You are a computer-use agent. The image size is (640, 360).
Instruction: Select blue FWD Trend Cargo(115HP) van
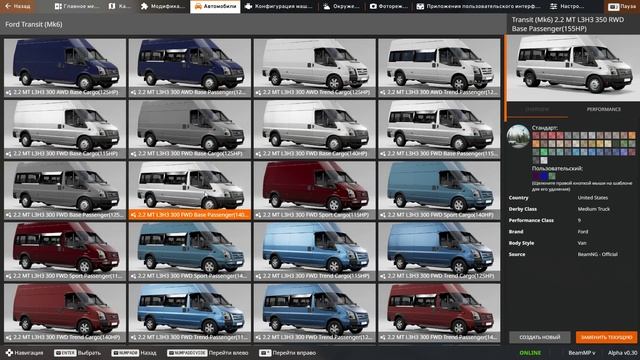[315, 252]
